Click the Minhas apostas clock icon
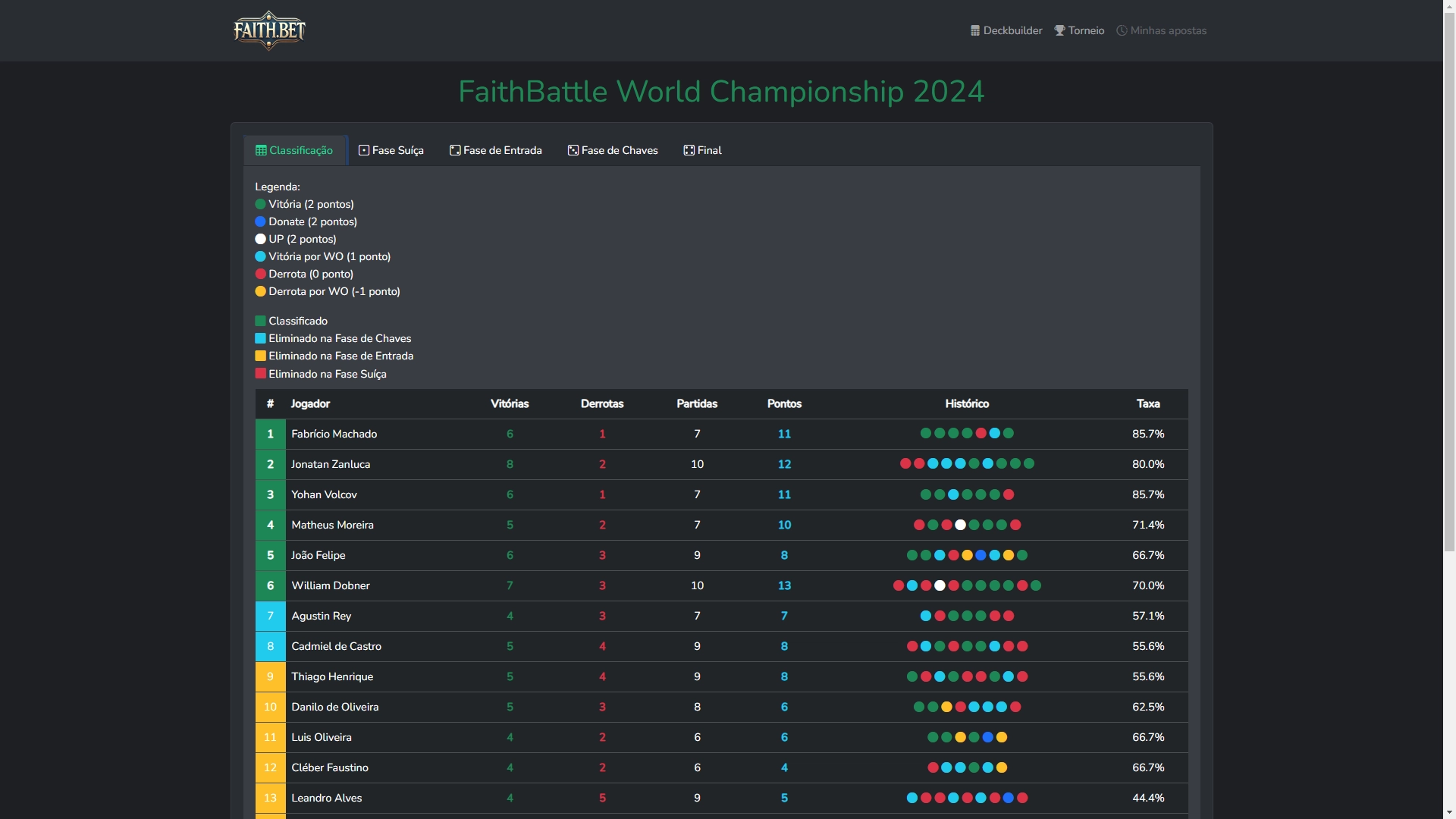Viewport: 1456px width, 819px height. pyautogui.click(x=1122, y=31)
